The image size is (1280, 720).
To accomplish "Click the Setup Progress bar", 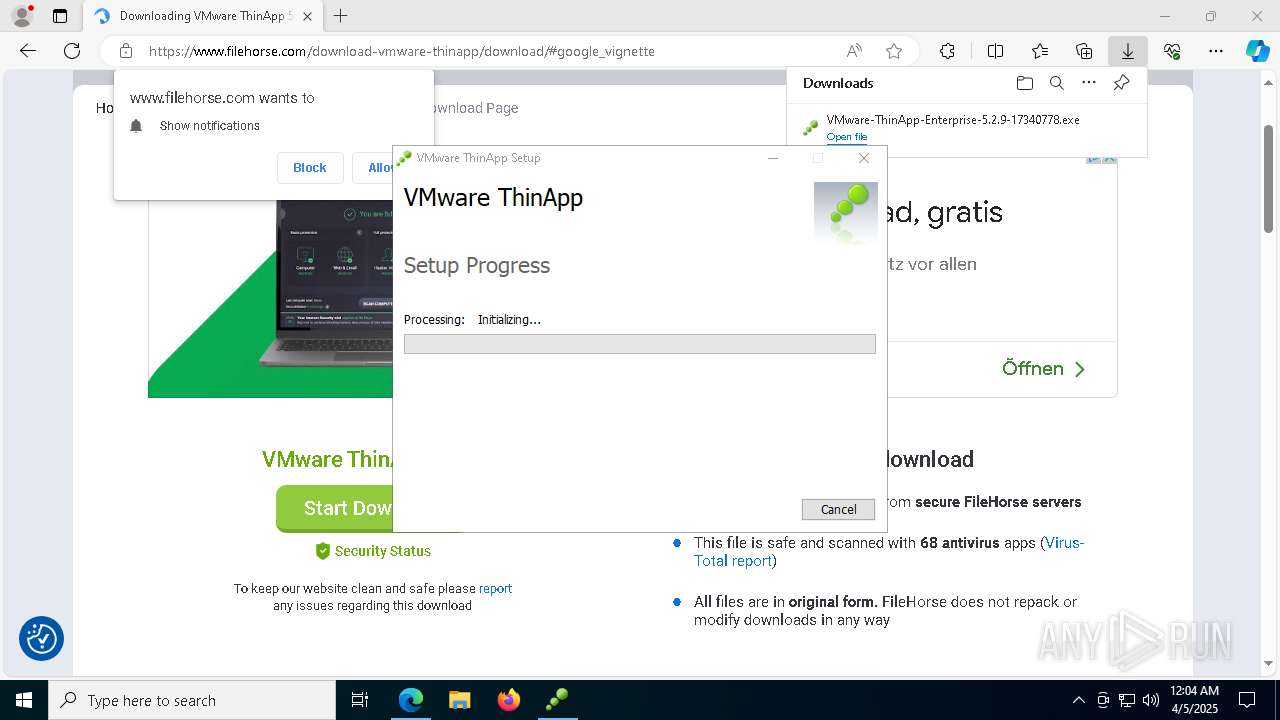I will [x=640, y=344].
